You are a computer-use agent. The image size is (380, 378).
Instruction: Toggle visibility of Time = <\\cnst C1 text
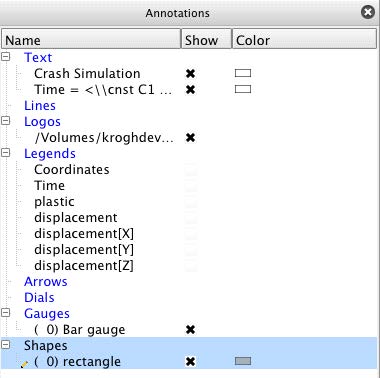tap(190, 89)
